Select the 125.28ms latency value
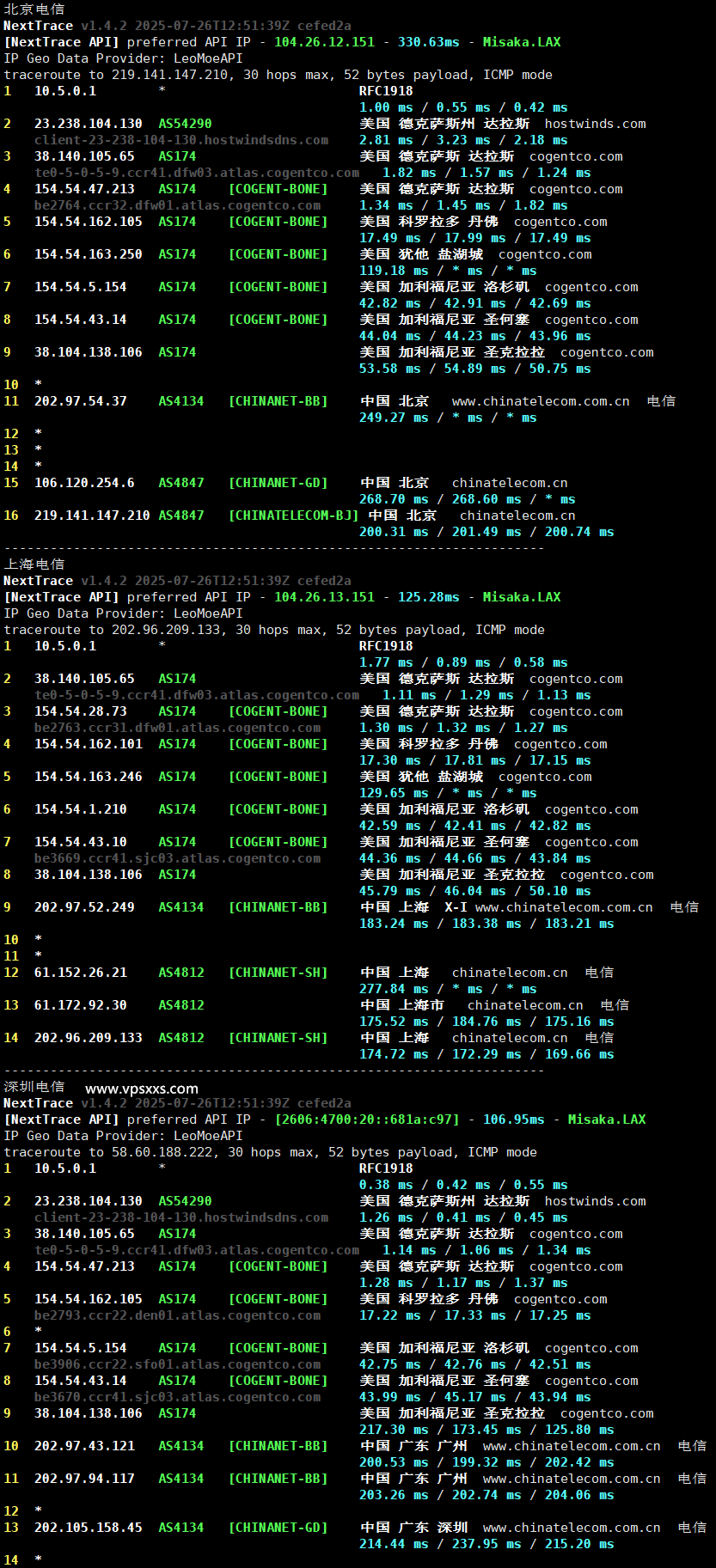The width and height of the screenshot is (716, 1568). [428, 597]
